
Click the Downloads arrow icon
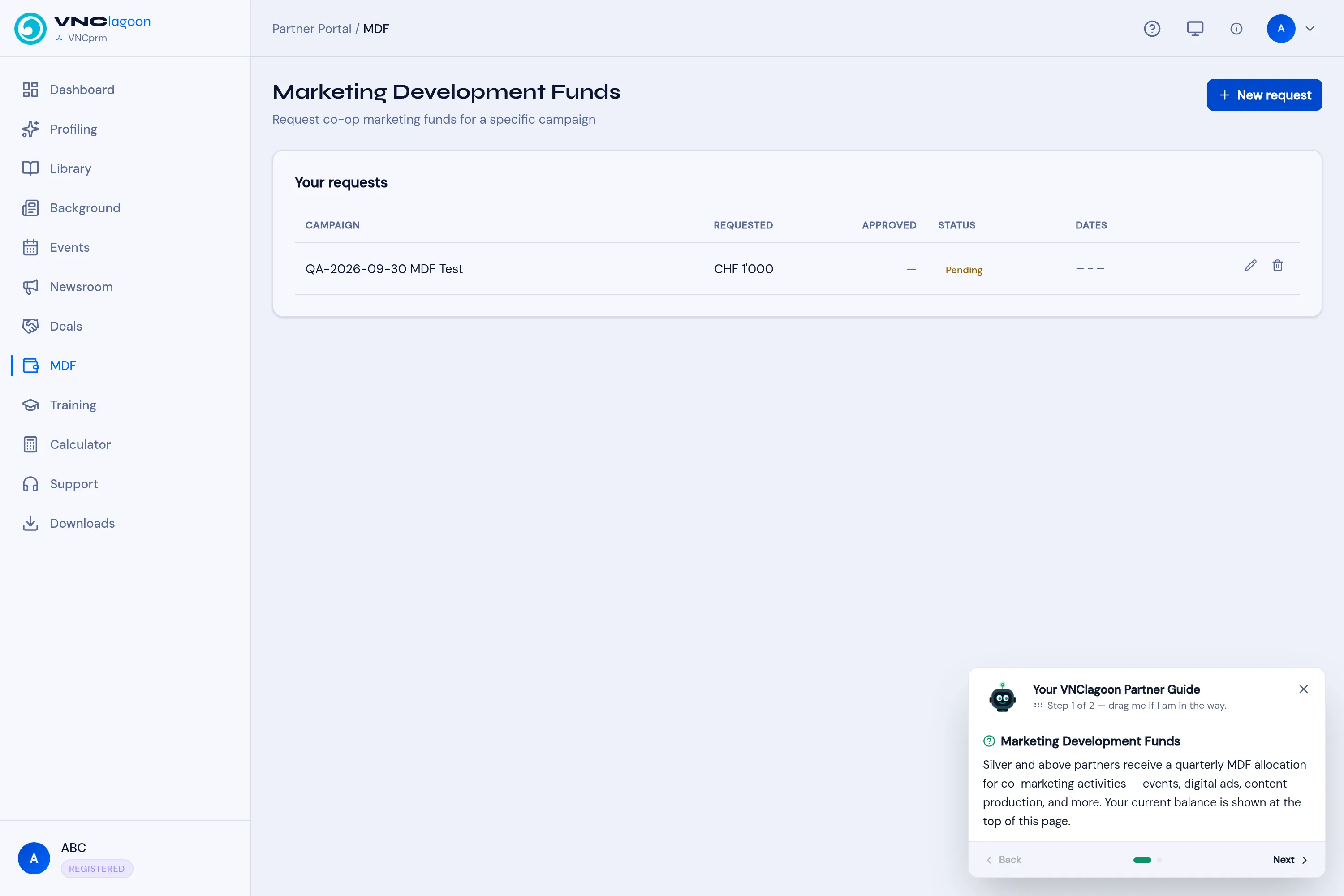point(30,523)
